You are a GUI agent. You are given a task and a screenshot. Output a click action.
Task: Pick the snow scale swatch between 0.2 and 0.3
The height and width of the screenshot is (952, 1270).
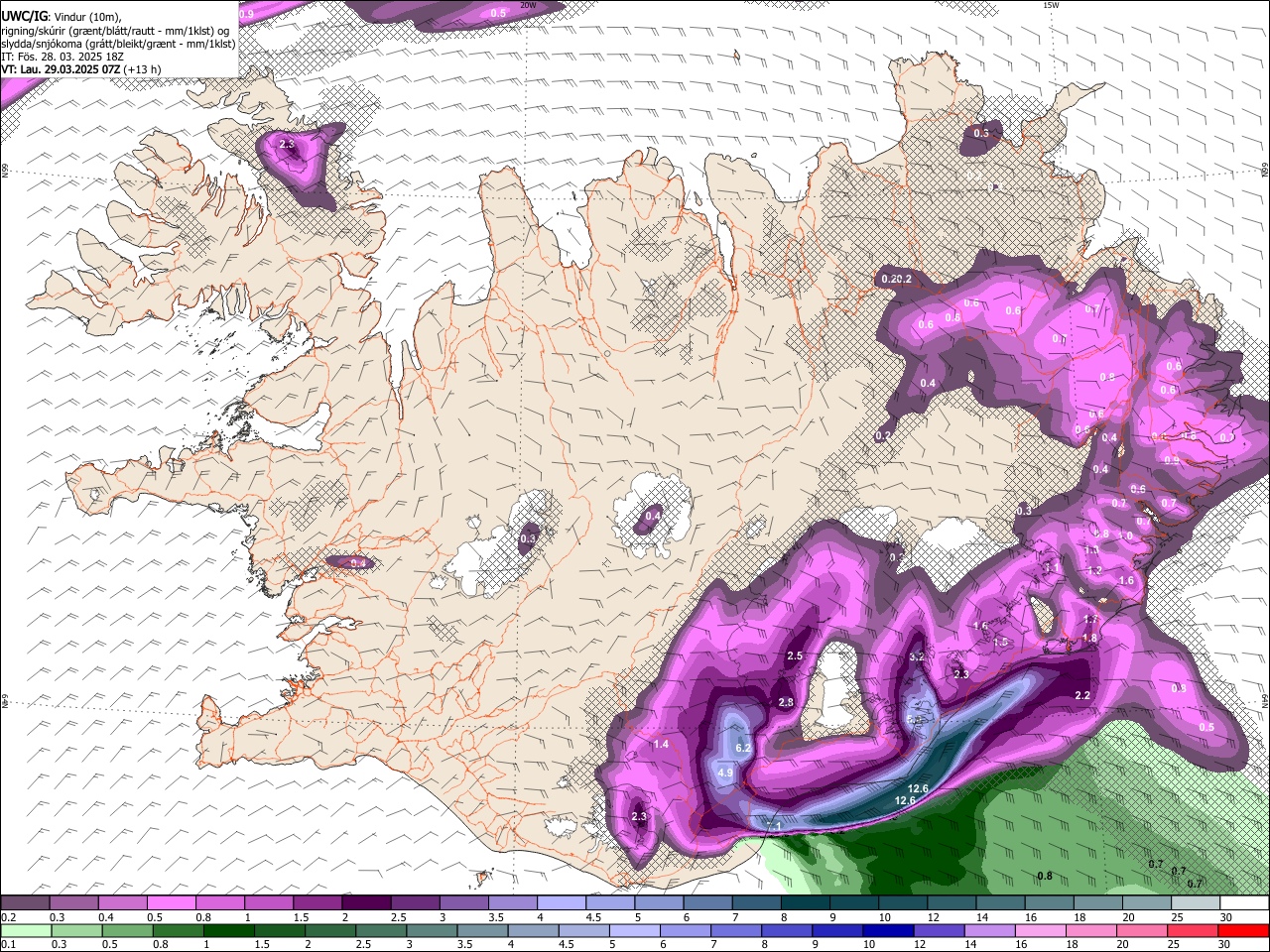[26, 902]
